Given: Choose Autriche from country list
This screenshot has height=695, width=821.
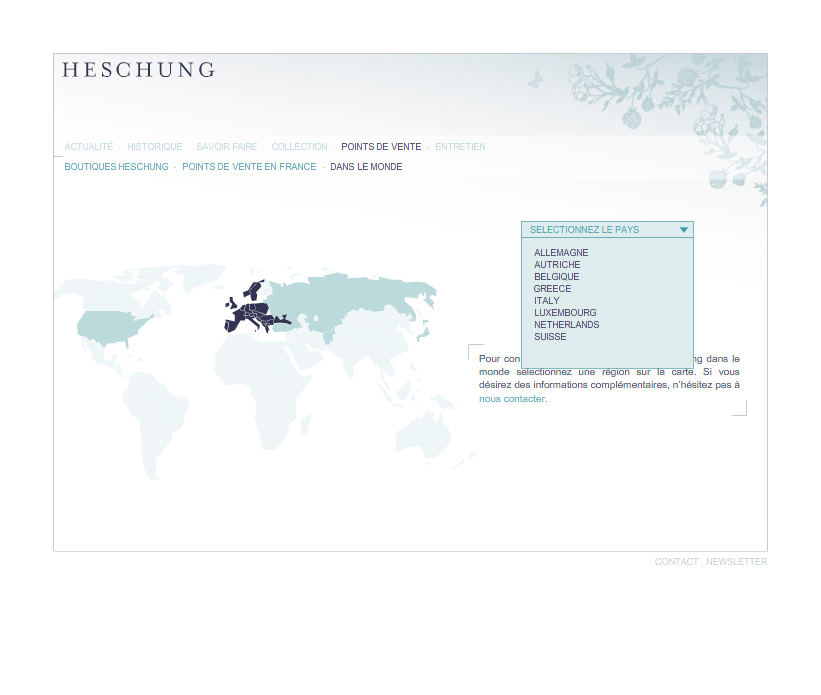Looking at the screenshot, I should [557, 264].
